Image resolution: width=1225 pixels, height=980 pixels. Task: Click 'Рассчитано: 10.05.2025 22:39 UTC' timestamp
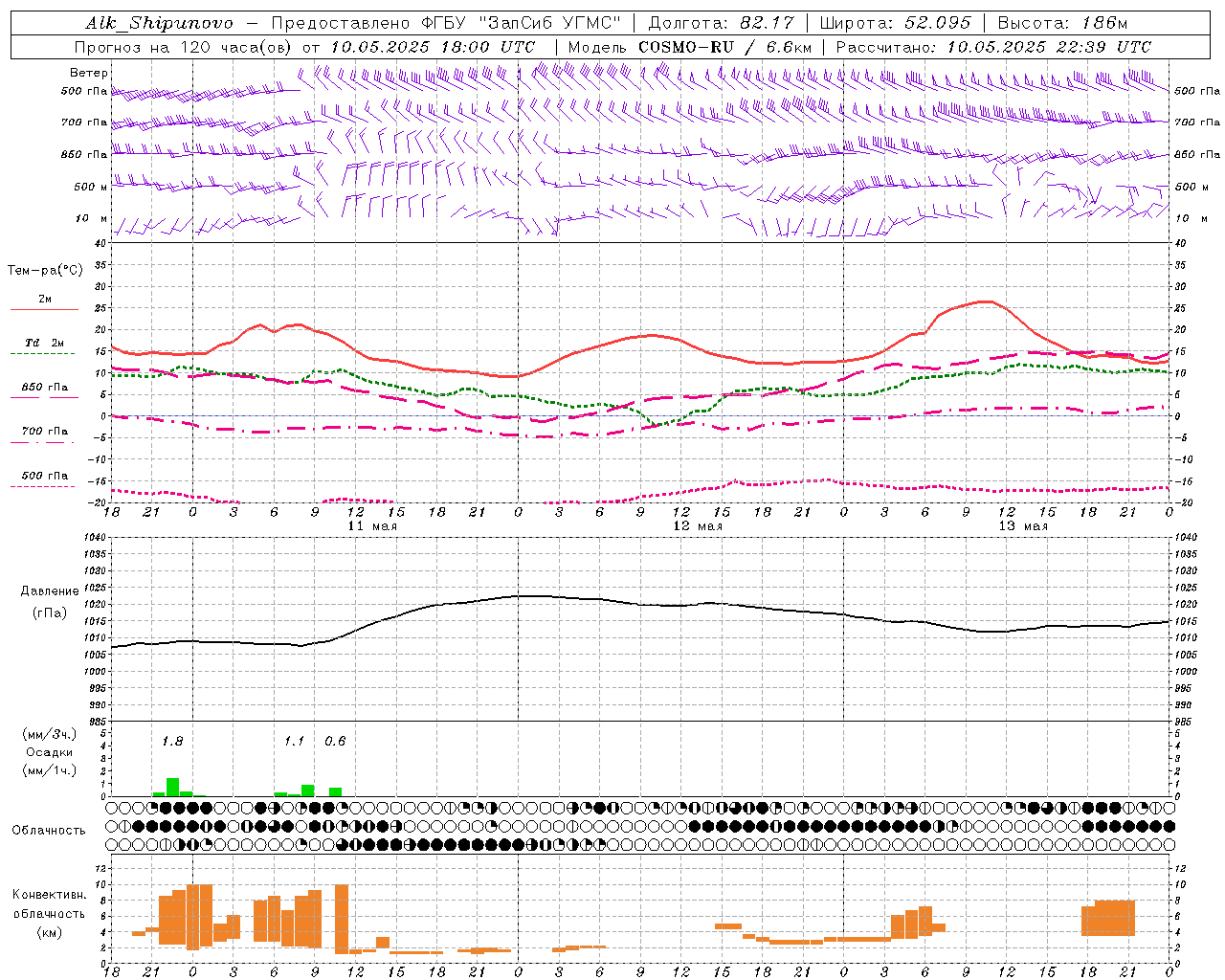pyautogui.click(x=993, y=47)
